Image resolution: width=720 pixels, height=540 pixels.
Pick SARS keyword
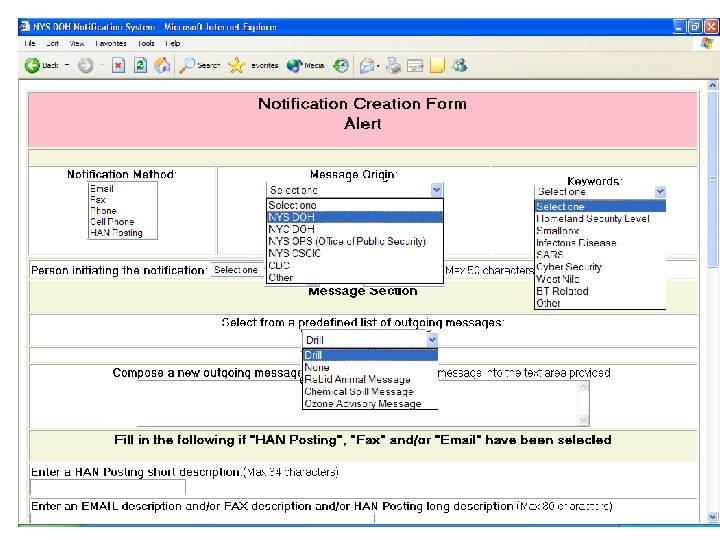pyautogui.click(x=600, y=254)
